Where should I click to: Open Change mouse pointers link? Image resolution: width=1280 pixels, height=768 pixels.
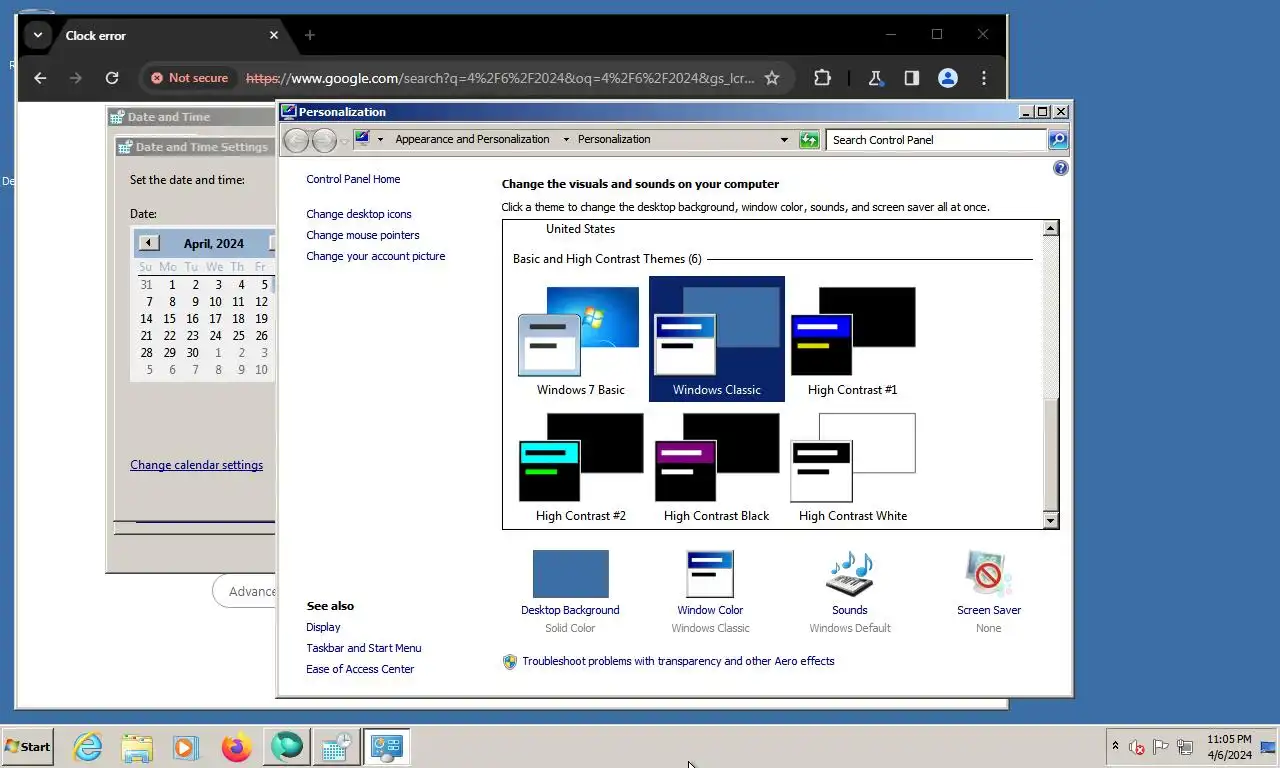pyautogui.click(x=363, y=235)
